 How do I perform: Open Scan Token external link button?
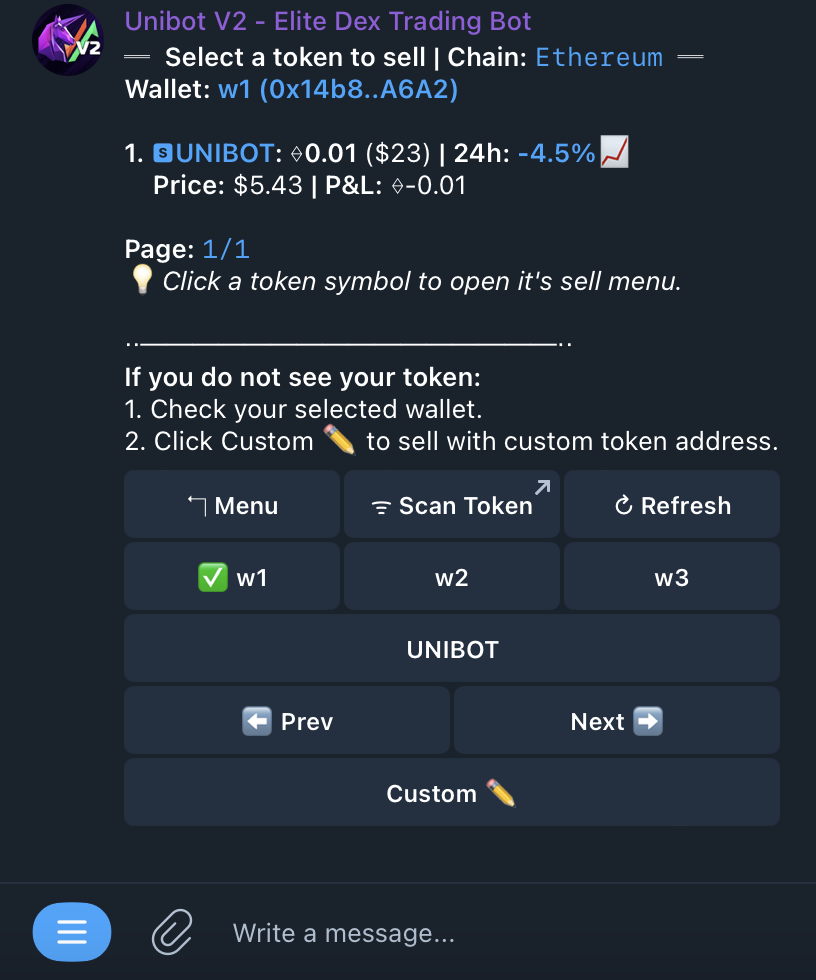point(452,504)
